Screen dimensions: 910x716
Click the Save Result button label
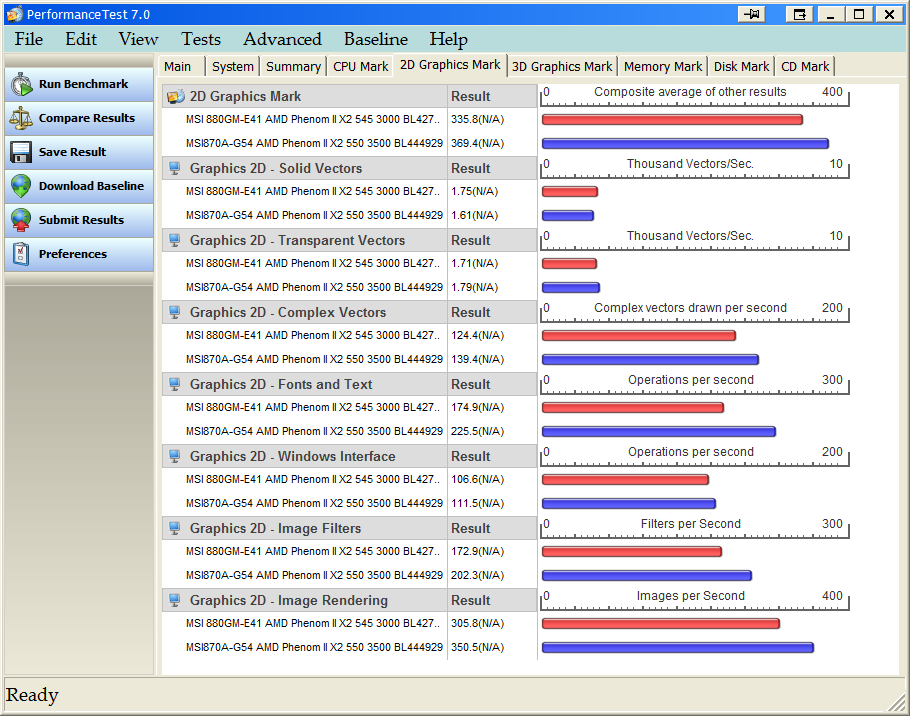73,152
